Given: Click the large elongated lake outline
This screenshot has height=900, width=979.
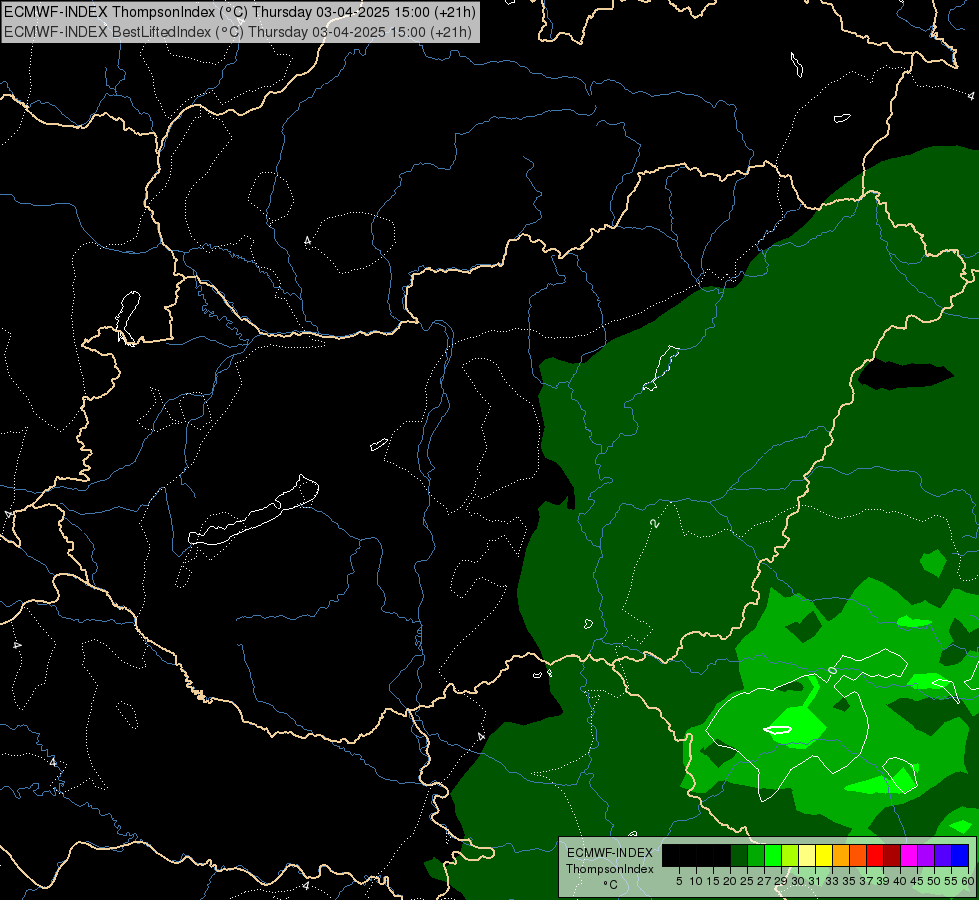Looking at the screenshot, I should pyautogui.click(x=254, y=512).
